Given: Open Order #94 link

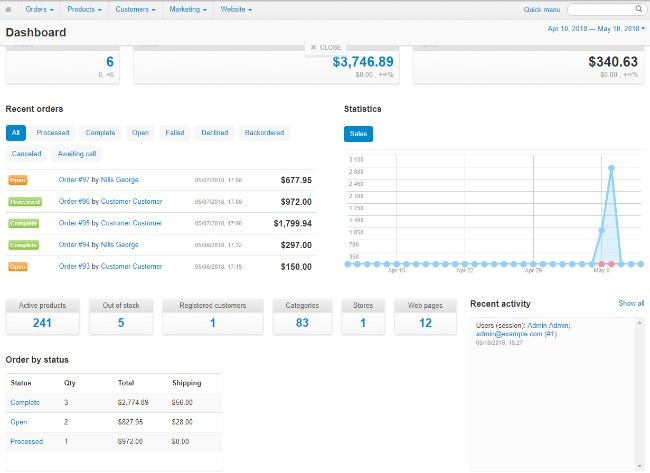Looking at the screenshot, I should pyautogui.click(x=74, y=244).
